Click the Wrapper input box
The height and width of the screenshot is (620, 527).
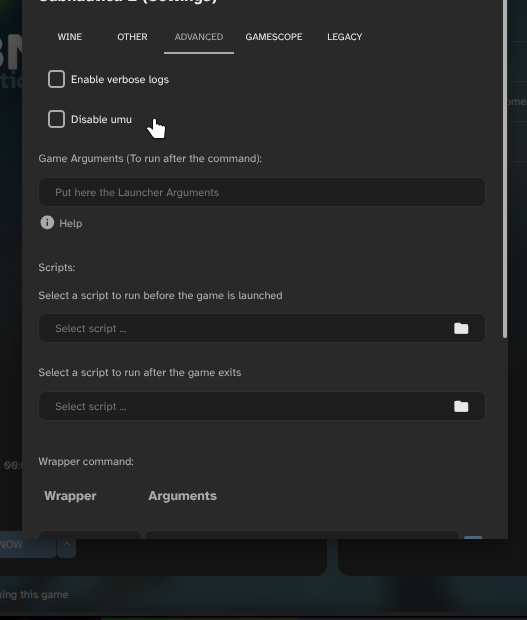pos(90,535)
